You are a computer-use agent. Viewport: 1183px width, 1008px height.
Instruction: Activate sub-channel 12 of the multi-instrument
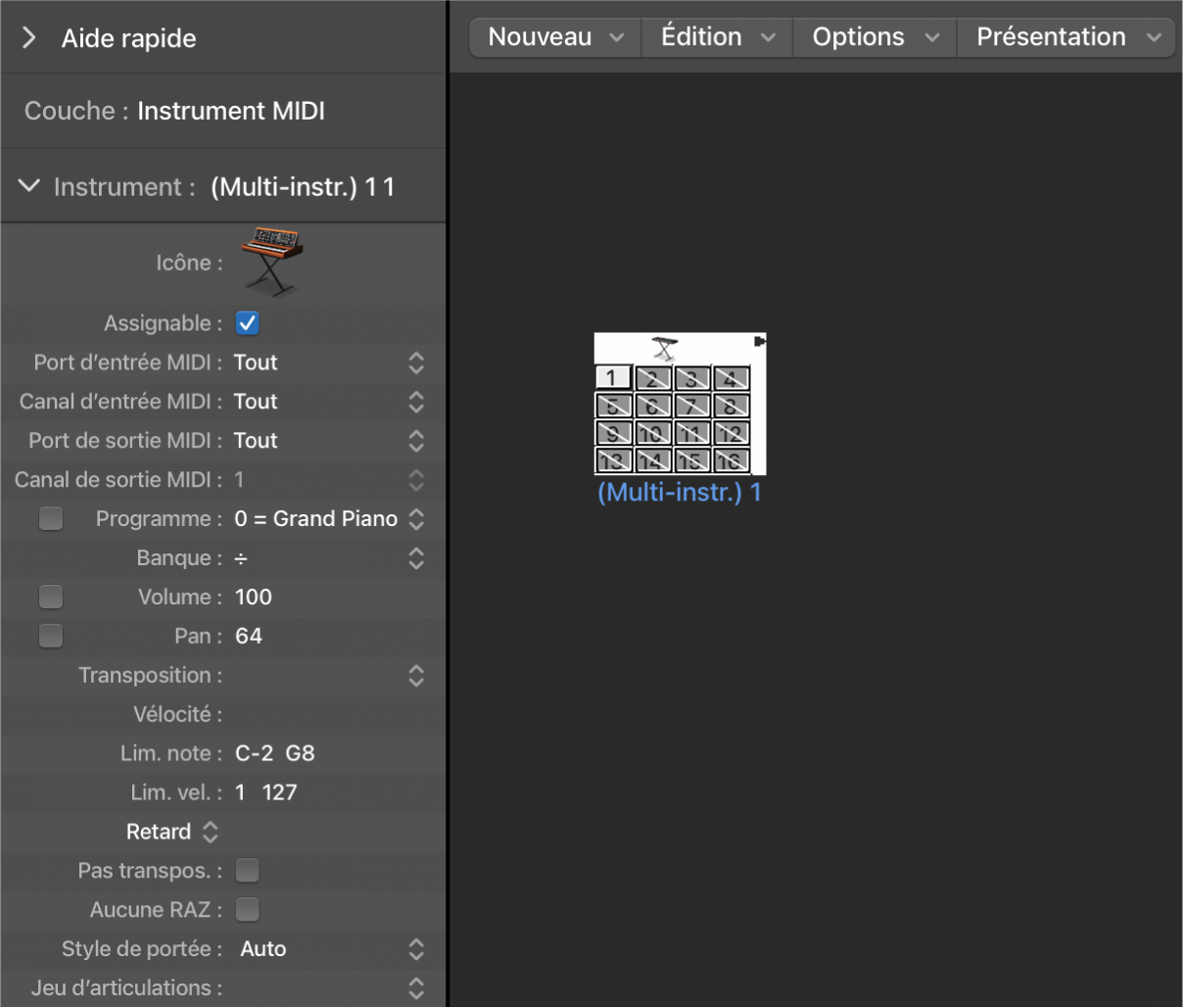tap(732, 433)
